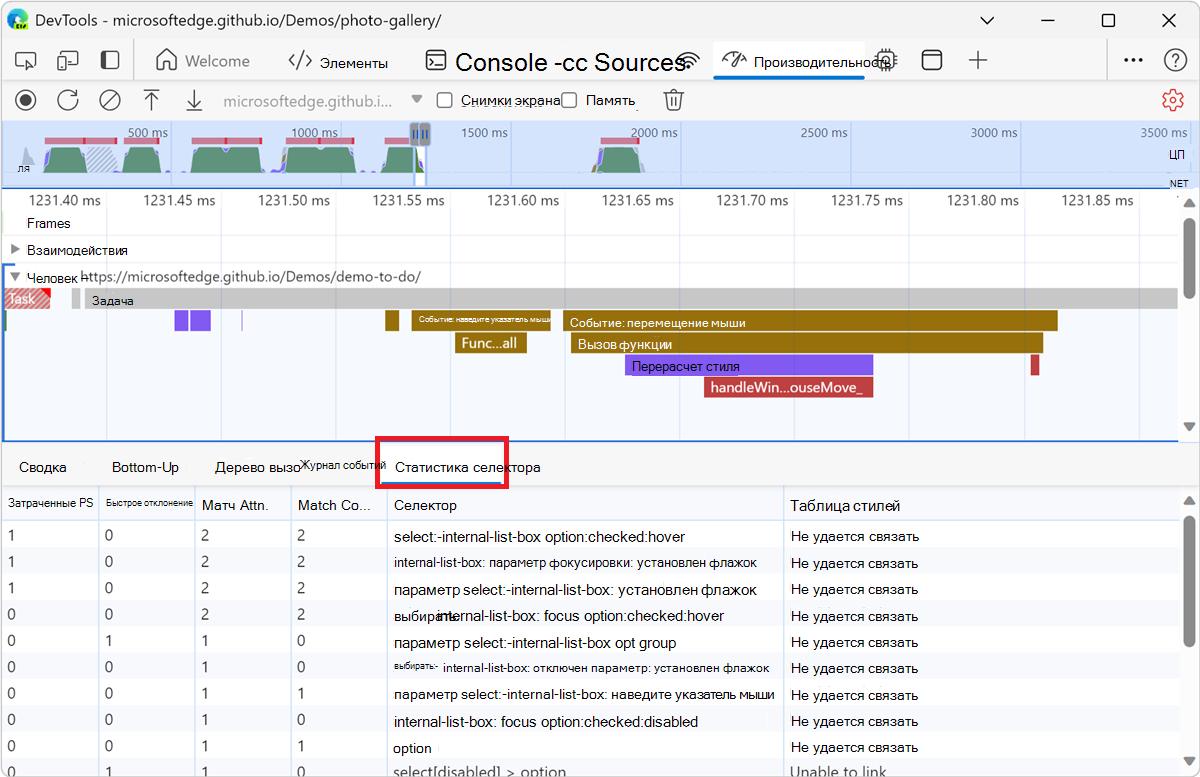Collapse the Человек main thread track
Image resolution: width=1200 pixels, height=777 pixels.
tap(15, 277)
